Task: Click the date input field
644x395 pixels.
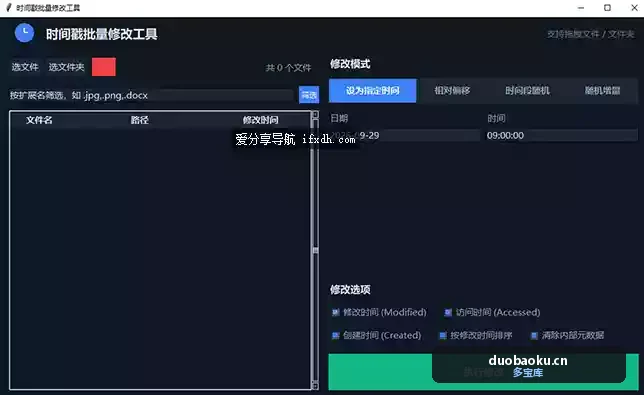Action: 405,135
